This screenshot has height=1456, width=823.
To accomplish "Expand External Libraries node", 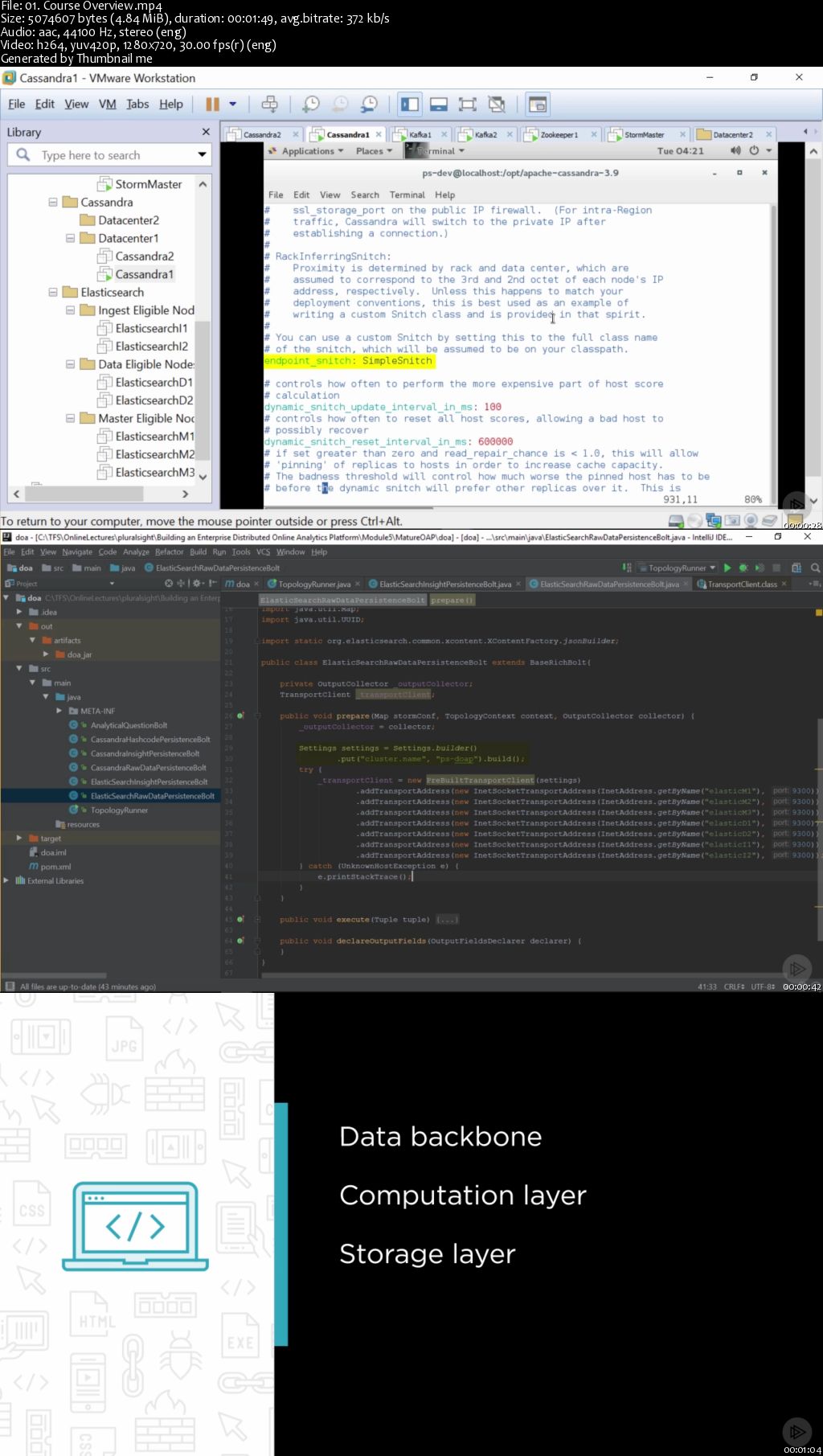I will (6, 880).
